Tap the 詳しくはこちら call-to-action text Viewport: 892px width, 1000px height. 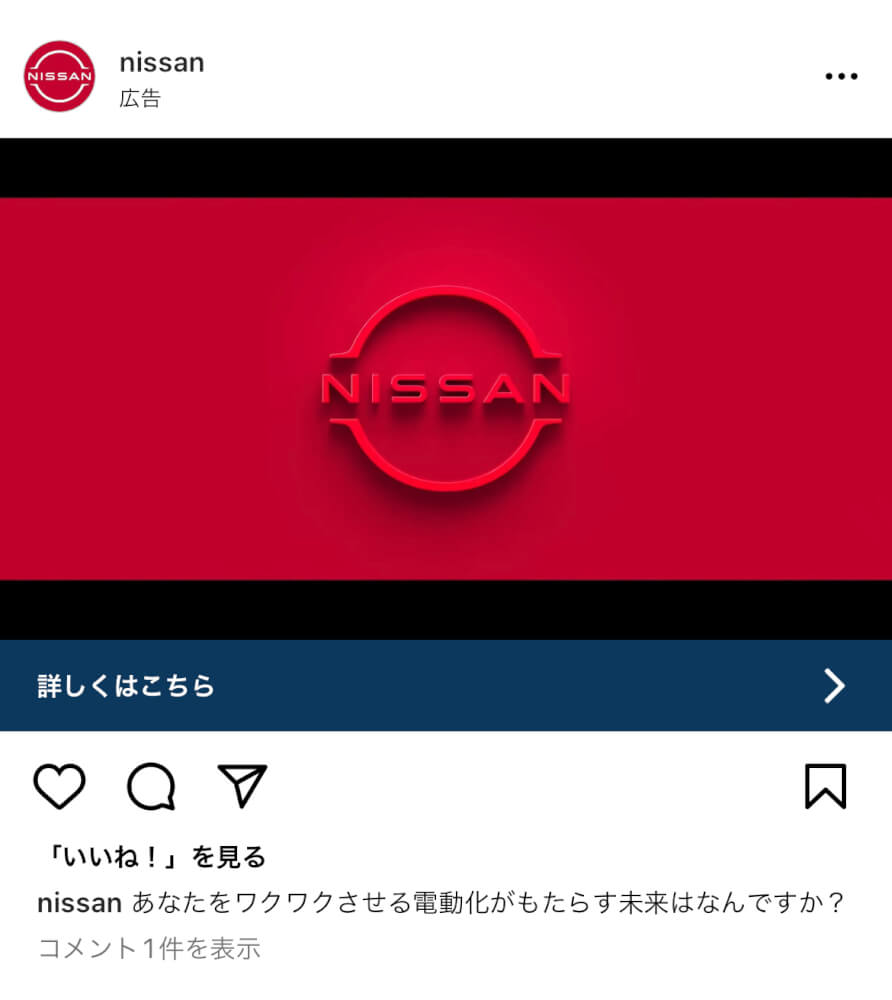click(126, 686)
